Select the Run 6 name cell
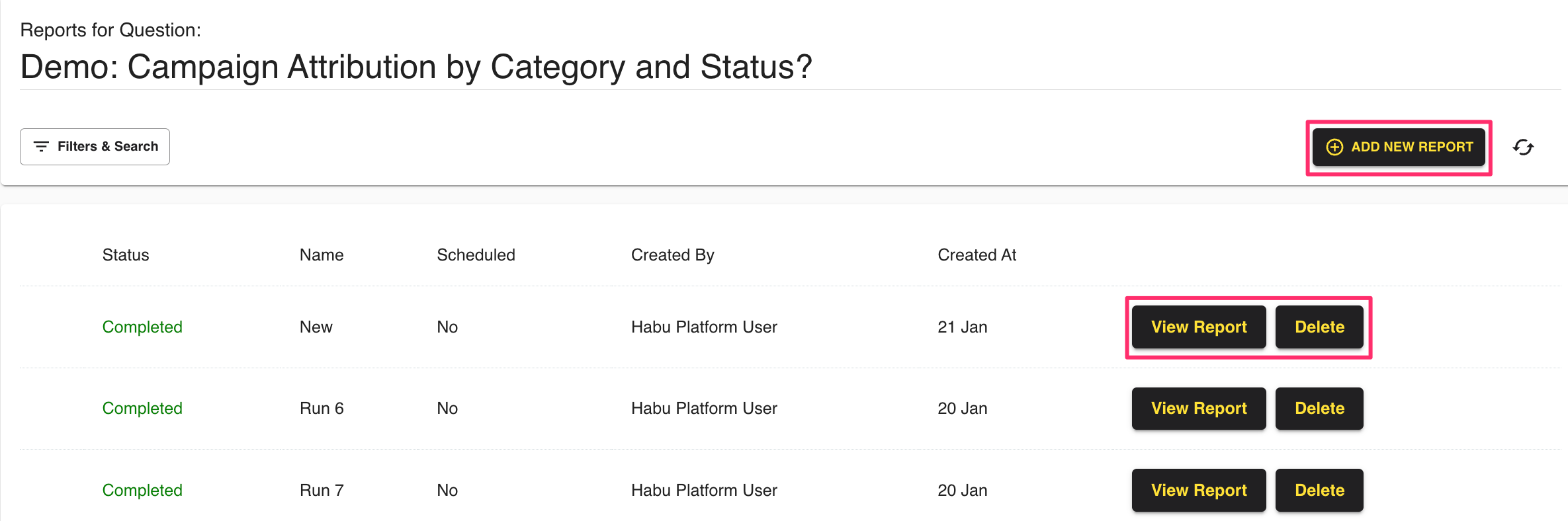Image resolution: width=1568 pixels, height=521 pixels. click(x=322, y=409)
